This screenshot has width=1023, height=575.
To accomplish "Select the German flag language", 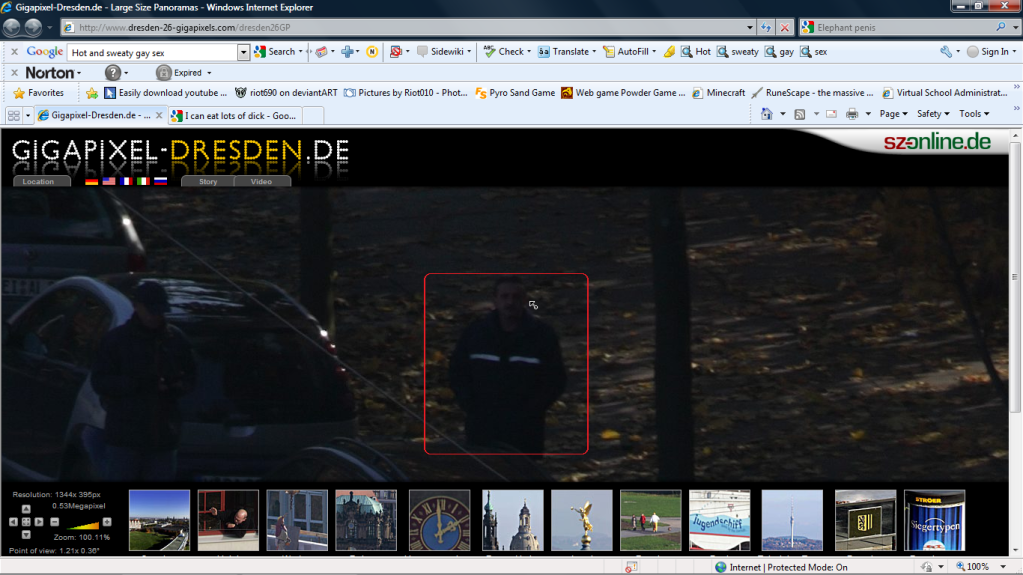I will click(91, 181).
